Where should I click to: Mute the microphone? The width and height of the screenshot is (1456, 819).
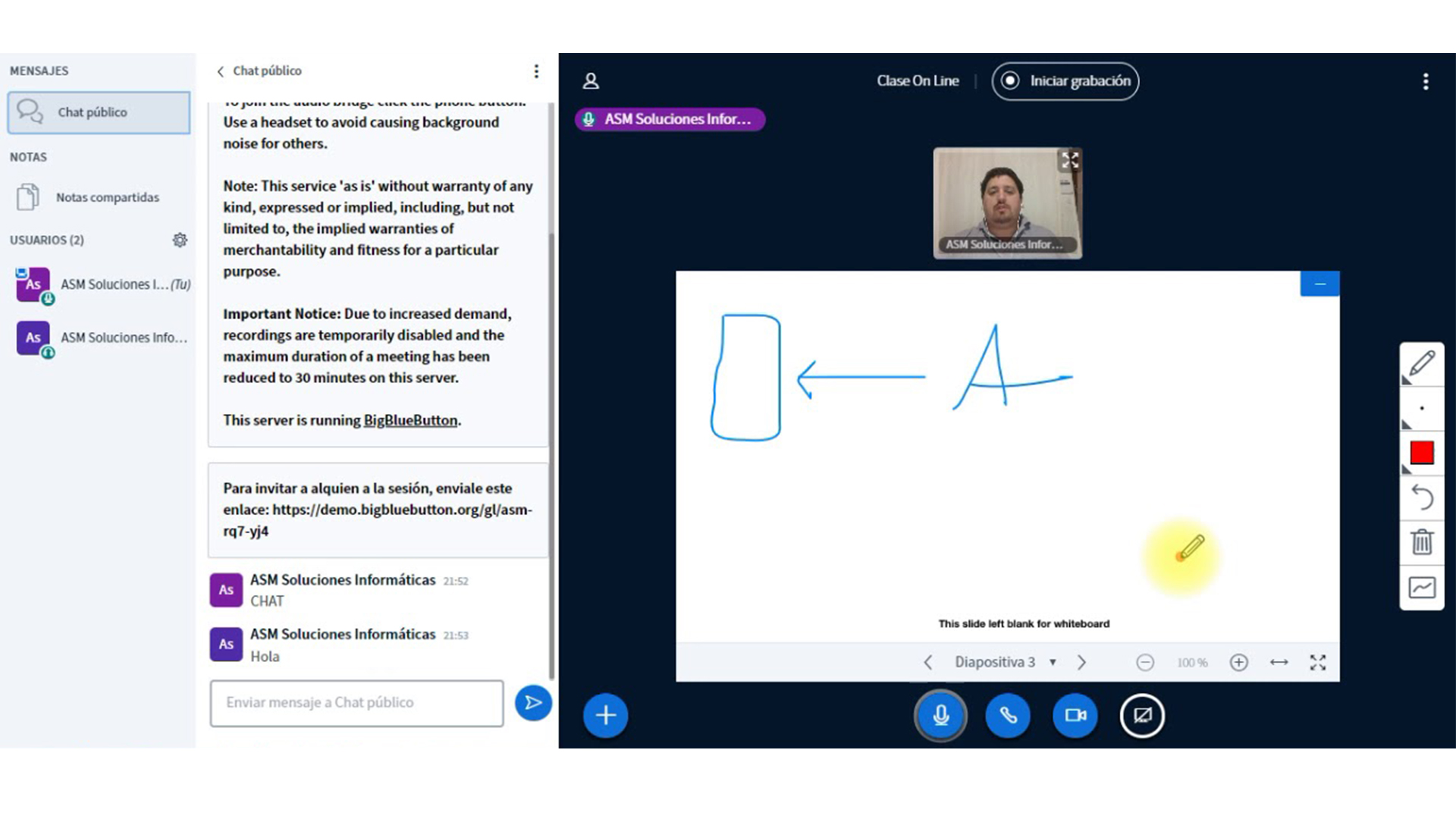(x=940, y=715)
